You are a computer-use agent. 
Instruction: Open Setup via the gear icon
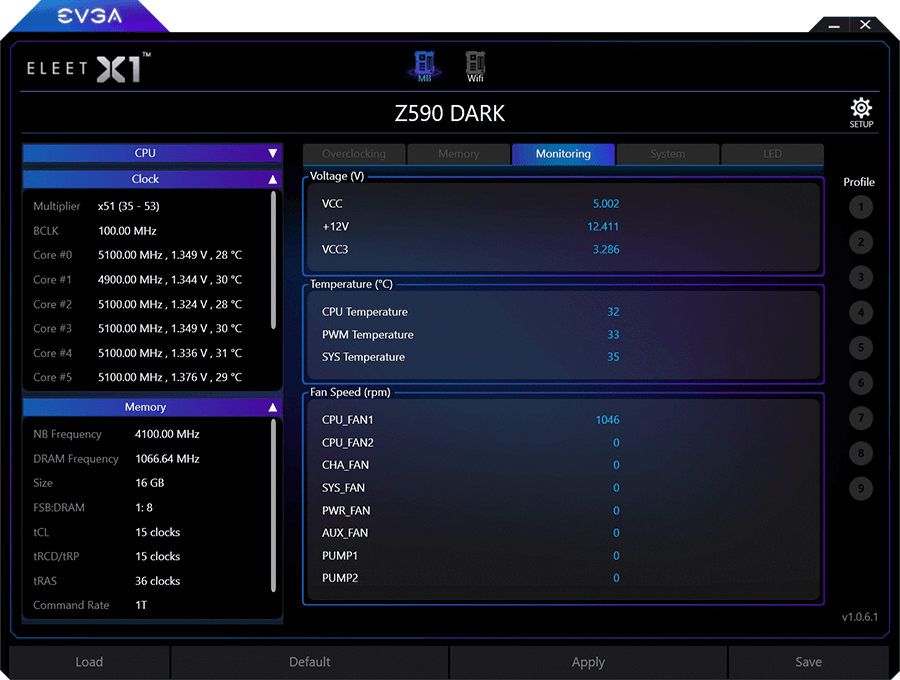(861, 112)
